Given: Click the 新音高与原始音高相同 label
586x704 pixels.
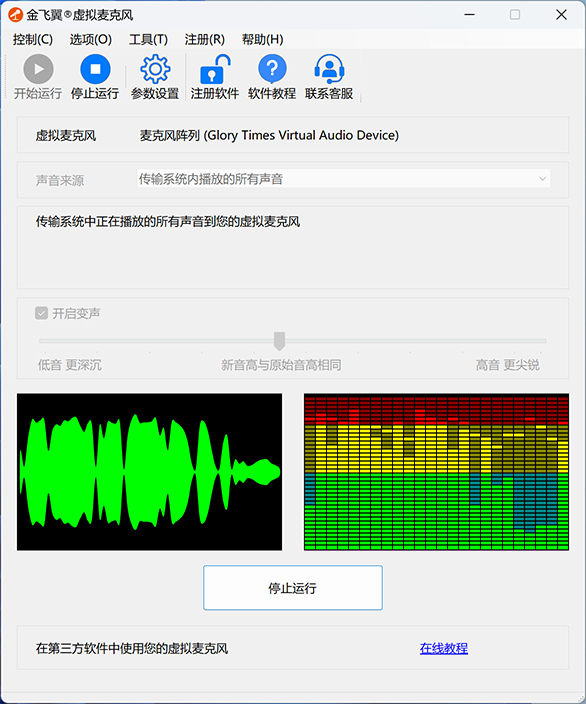Looking at the screenshot, I should click(281, 365).
